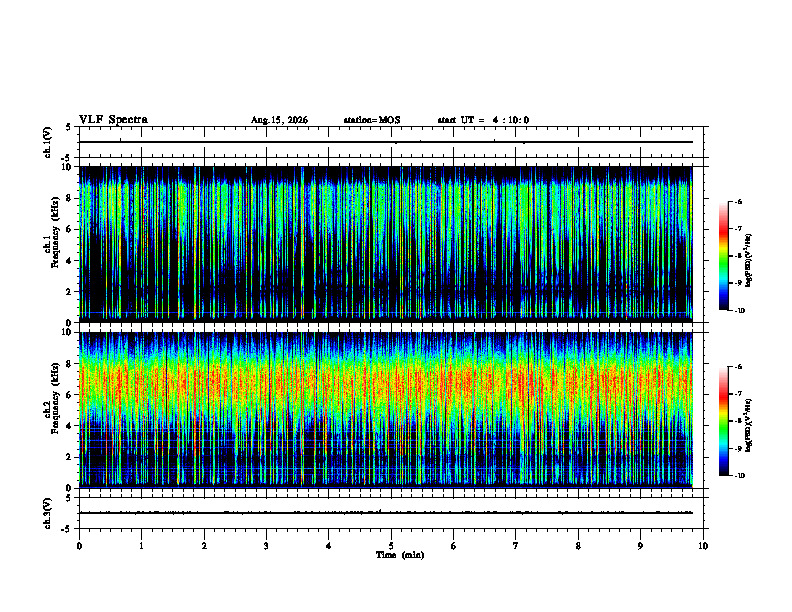Click time axis tick label "10"
Image resolution: width=792 pixels, height=612 pixels.
tap(703, 546)
